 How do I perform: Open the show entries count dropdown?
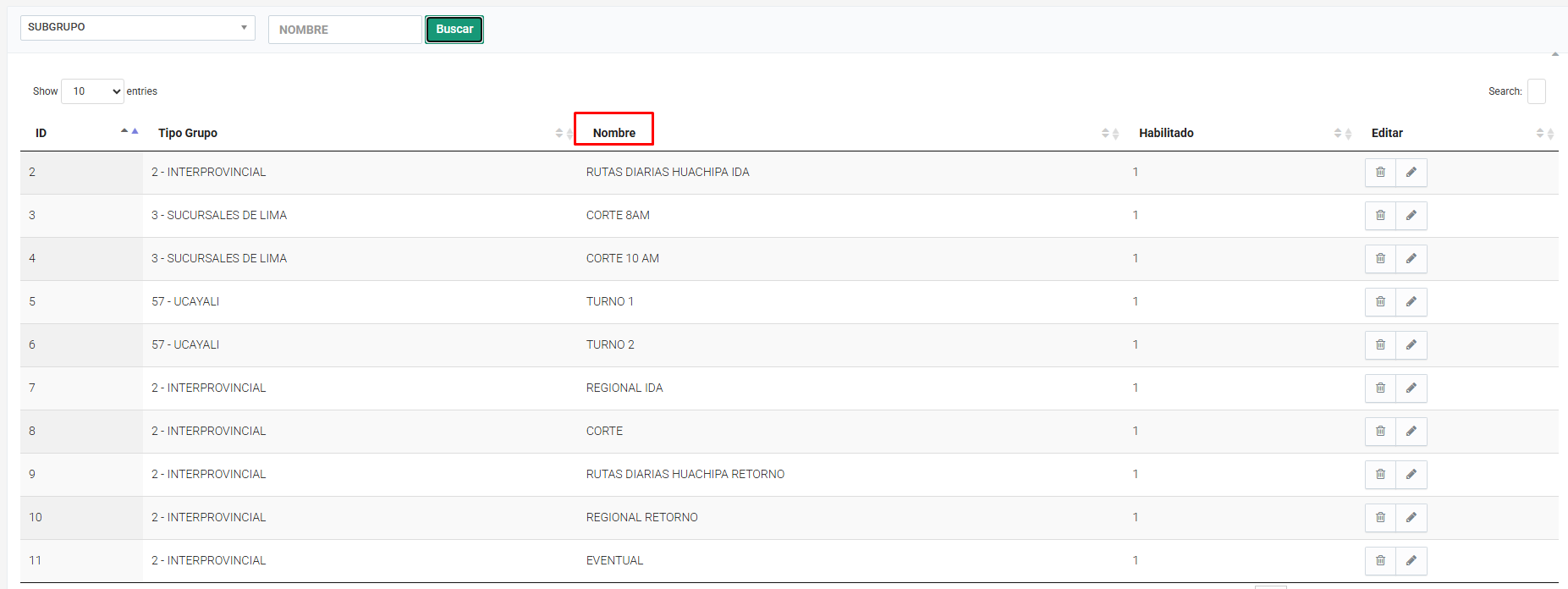(x=93, y=91)
